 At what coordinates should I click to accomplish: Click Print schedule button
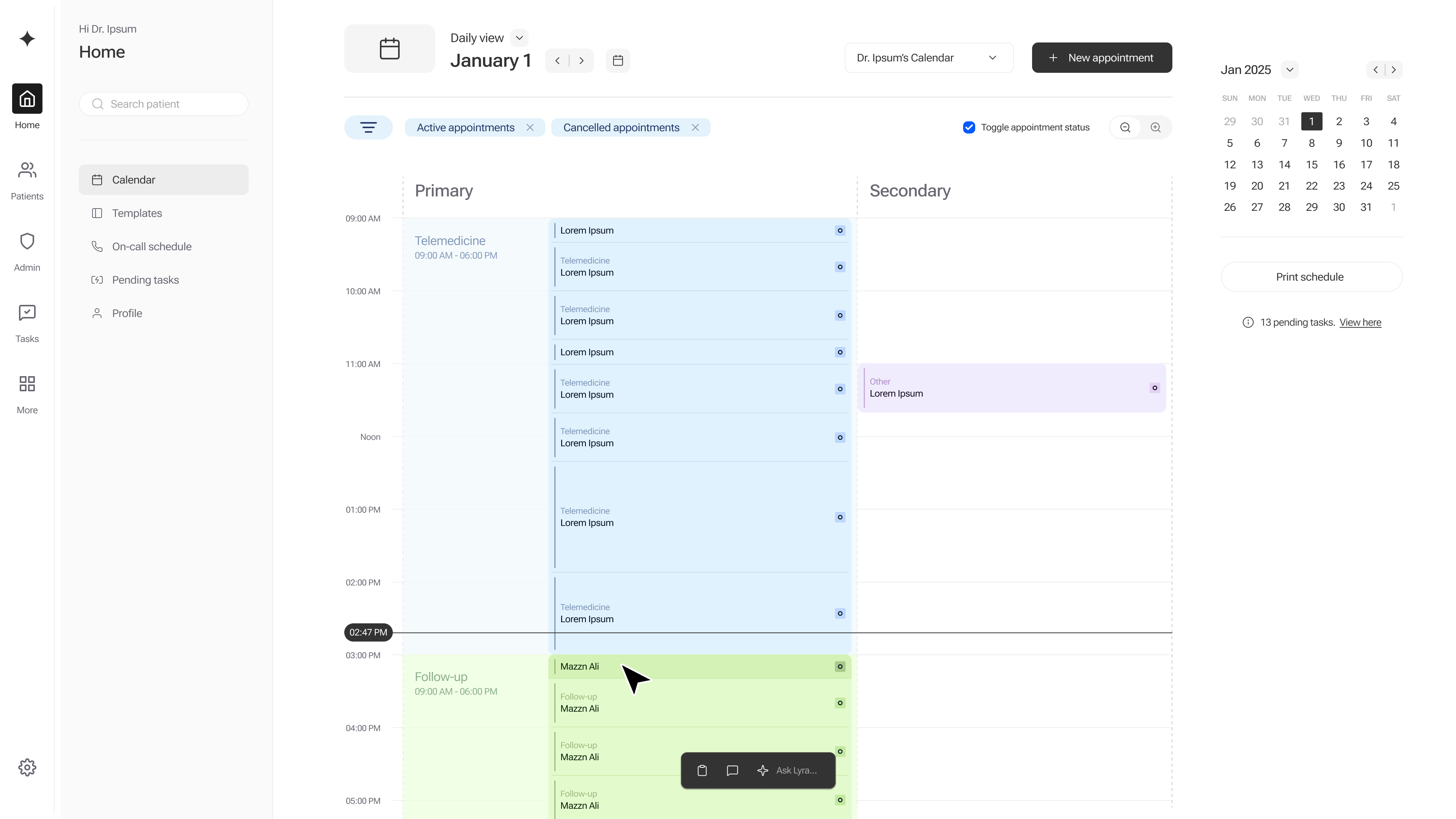coord(1311,277)
